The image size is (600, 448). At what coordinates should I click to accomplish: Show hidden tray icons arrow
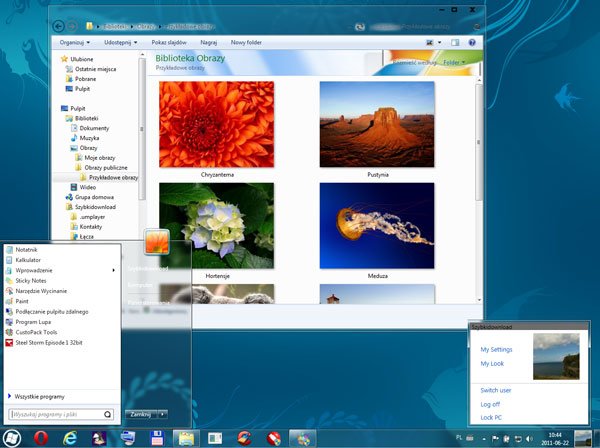(484, 439)
